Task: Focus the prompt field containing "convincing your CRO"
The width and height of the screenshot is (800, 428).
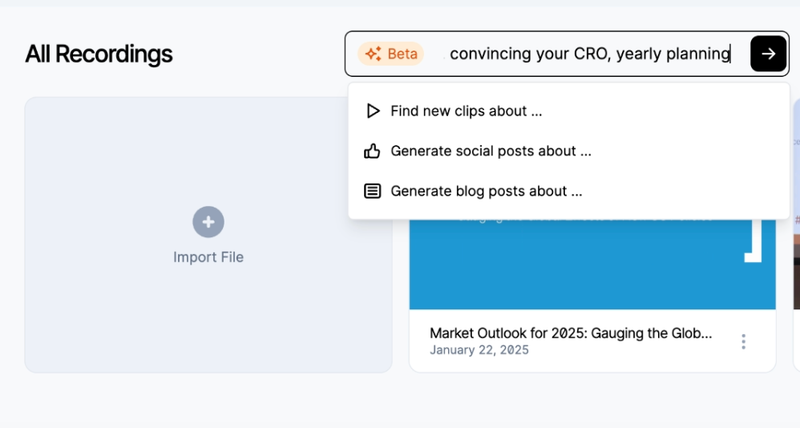Action: (590, 54)
